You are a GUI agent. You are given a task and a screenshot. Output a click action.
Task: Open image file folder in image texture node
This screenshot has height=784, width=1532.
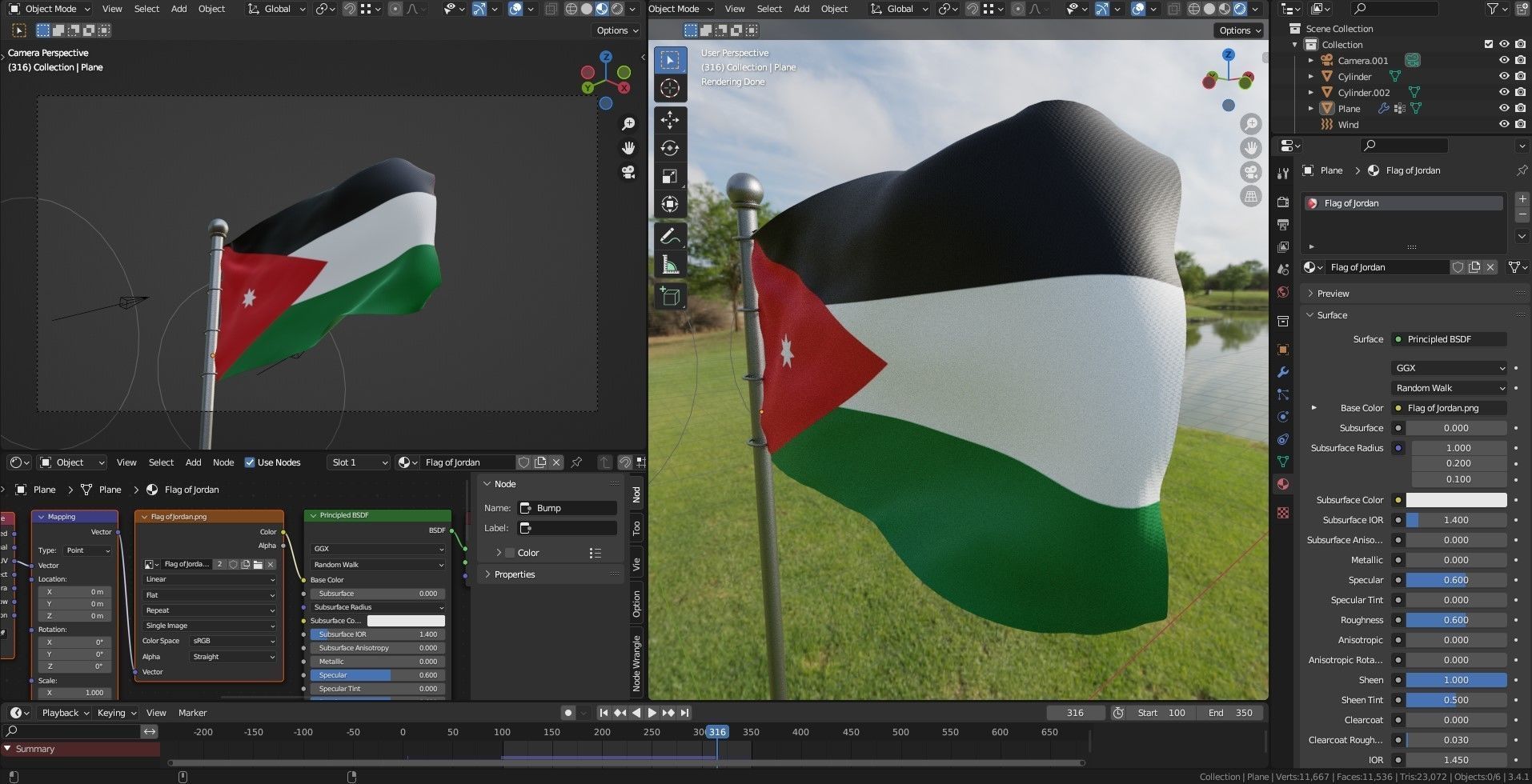point(258,564)
